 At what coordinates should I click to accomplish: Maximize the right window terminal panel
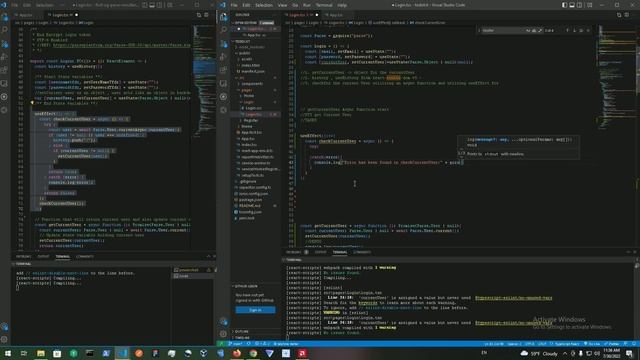click(x=628, y=252)
